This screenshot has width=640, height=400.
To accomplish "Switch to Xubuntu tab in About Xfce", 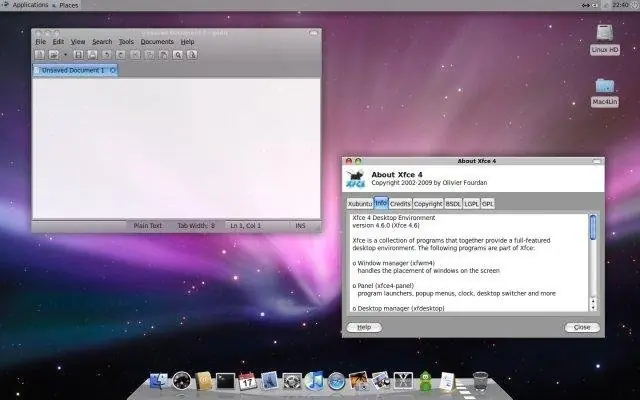I will pos(360,204).
